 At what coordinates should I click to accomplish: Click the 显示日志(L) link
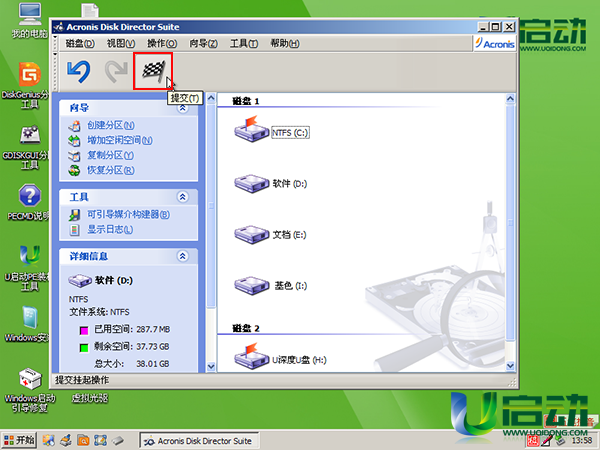pyautogui.click(x=110, y=230)
